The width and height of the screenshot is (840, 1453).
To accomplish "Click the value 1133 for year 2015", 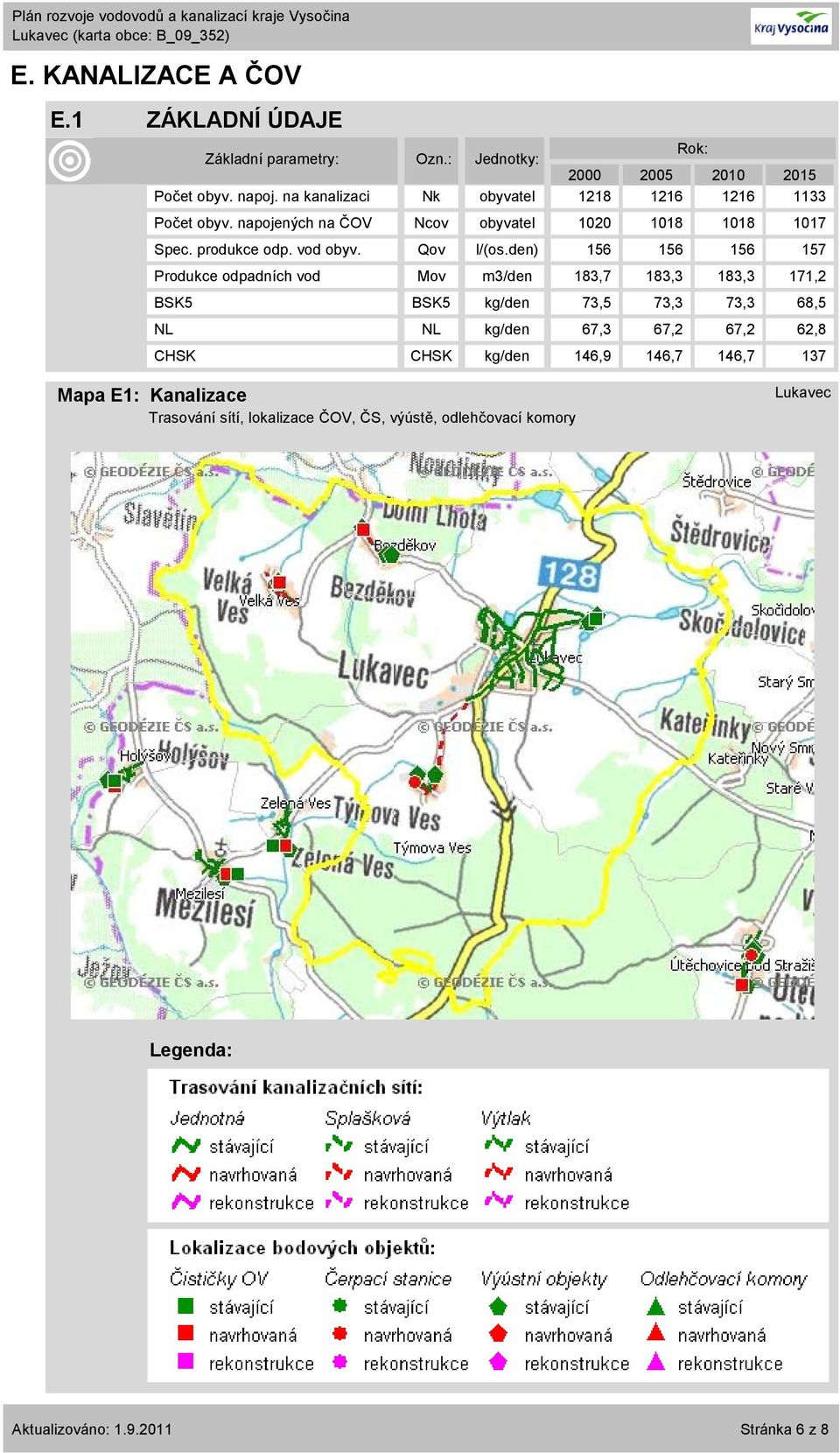I will coord(809,196).
